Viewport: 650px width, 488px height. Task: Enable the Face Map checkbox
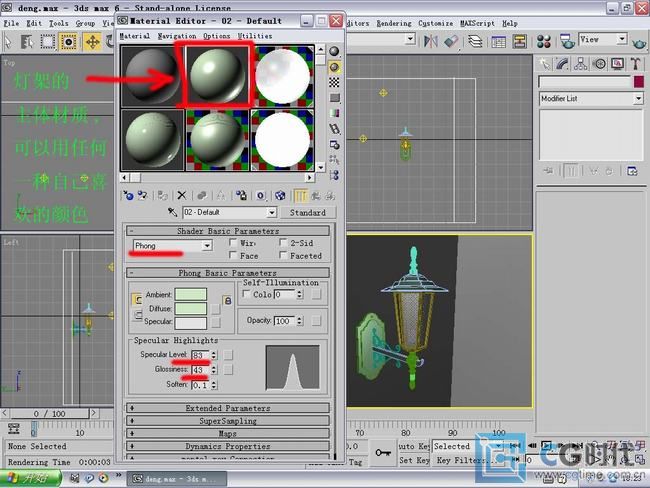click(x=233, y=255)
